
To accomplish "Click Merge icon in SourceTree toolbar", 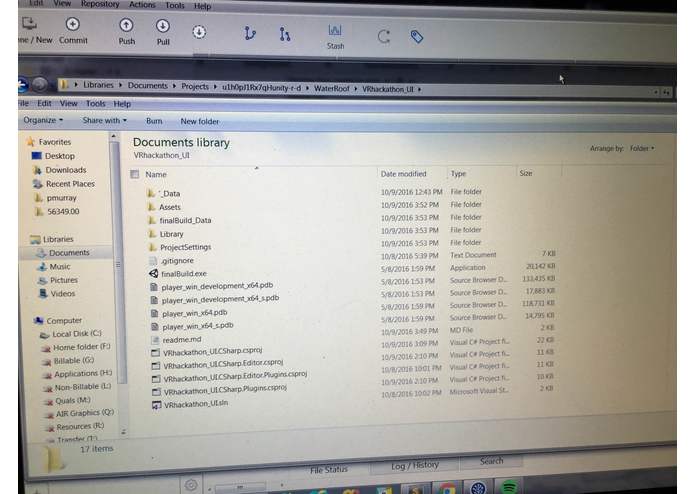I will (285, 34).
